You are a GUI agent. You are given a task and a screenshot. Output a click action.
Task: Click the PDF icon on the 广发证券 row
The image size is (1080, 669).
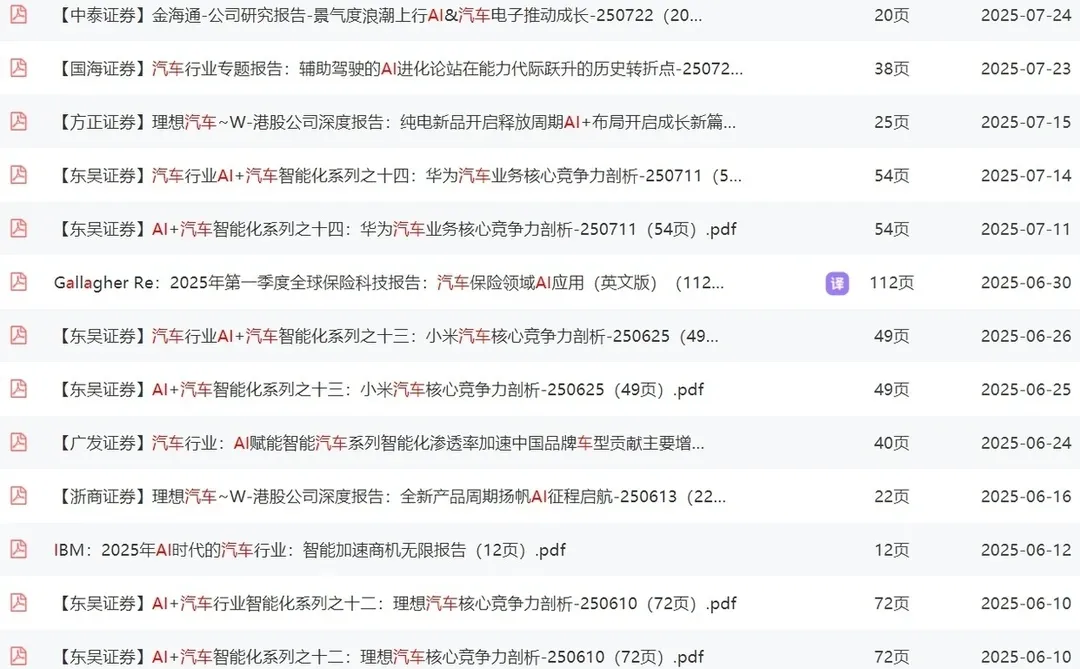(17, 443)
